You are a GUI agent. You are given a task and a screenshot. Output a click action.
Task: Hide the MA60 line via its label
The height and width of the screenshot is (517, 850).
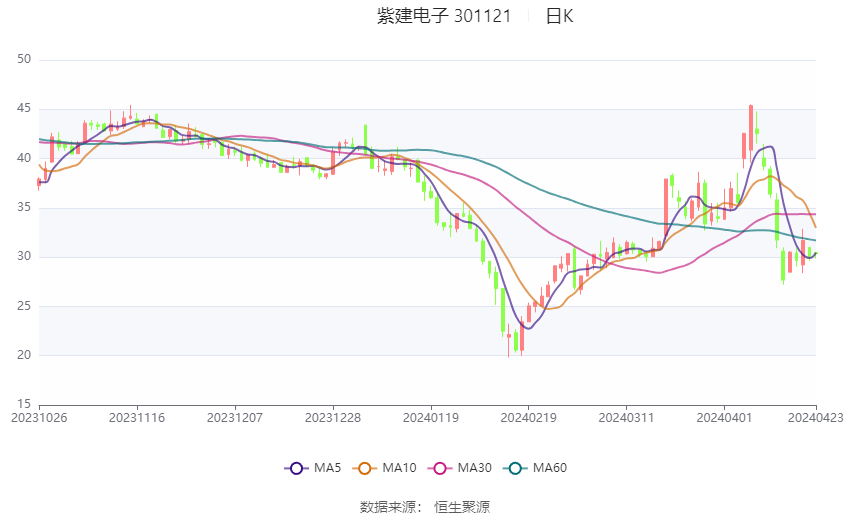pyautogui.click(x=550, y=468)
